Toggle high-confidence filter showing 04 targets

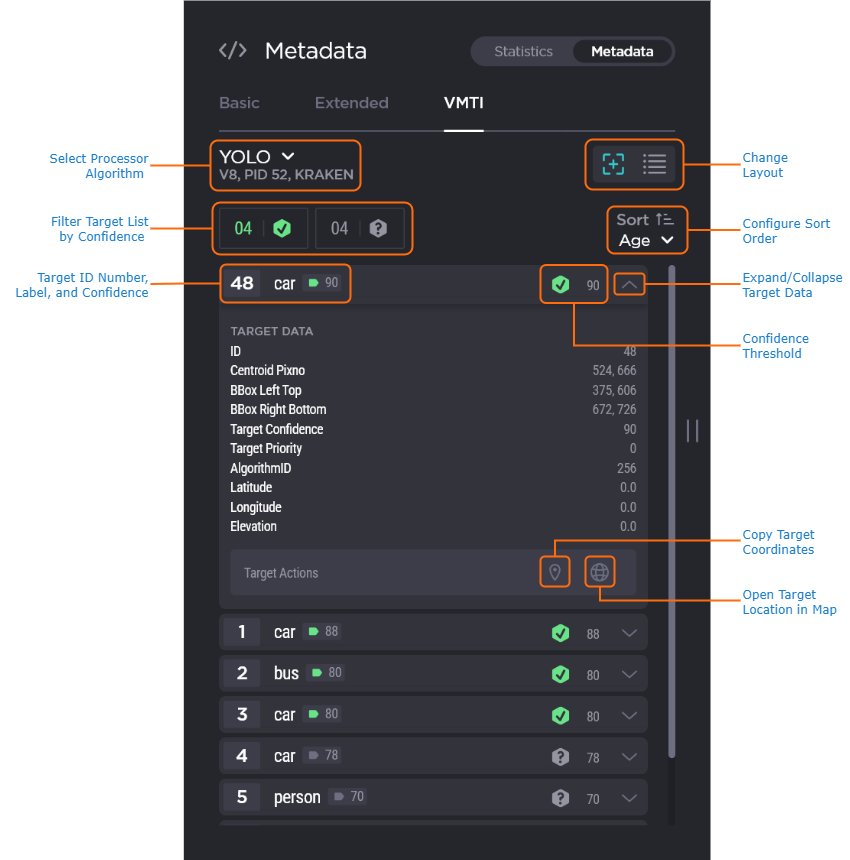click(x=262, y=228)
